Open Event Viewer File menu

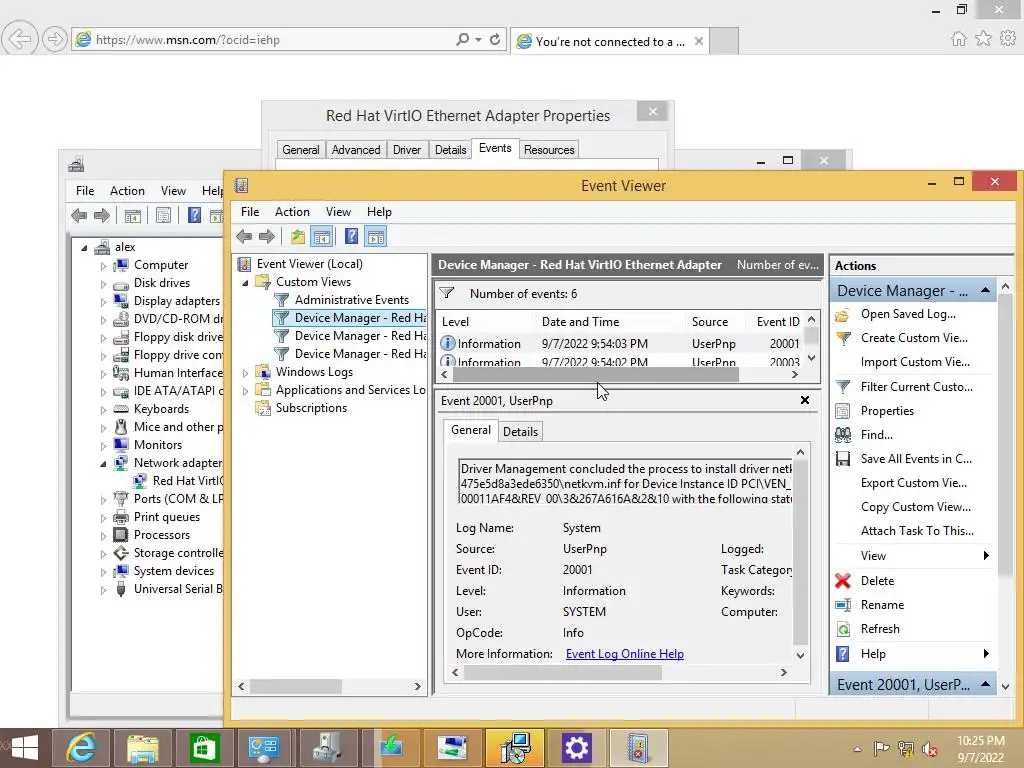pyautogui.click(x=249, y=212)
